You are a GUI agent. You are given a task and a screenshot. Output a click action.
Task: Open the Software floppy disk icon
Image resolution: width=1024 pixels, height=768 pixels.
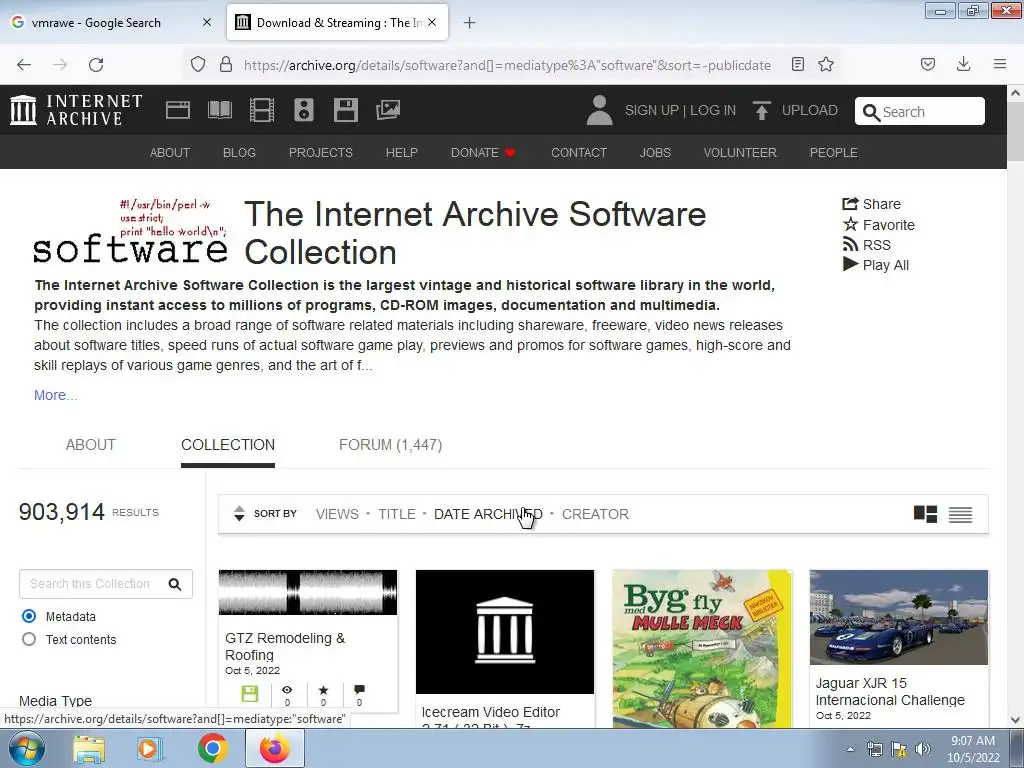[345, 110]
